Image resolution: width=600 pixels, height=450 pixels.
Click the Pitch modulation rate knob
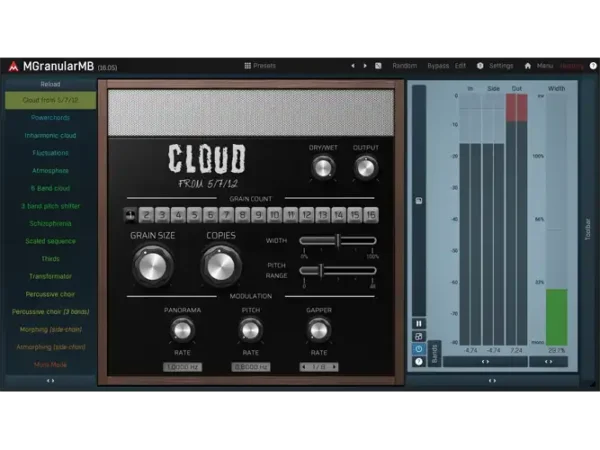coord(251,330)
